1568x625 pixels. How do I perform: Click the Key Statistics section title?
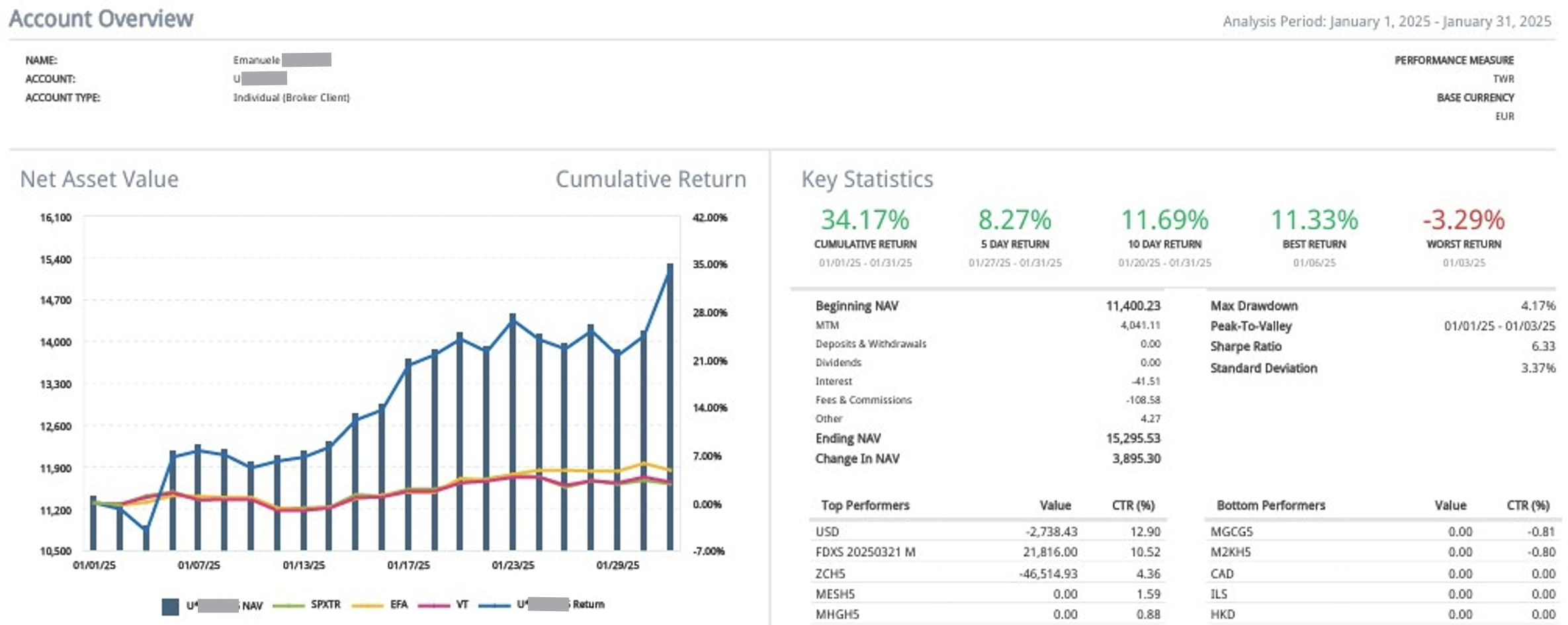coord(867,179)
